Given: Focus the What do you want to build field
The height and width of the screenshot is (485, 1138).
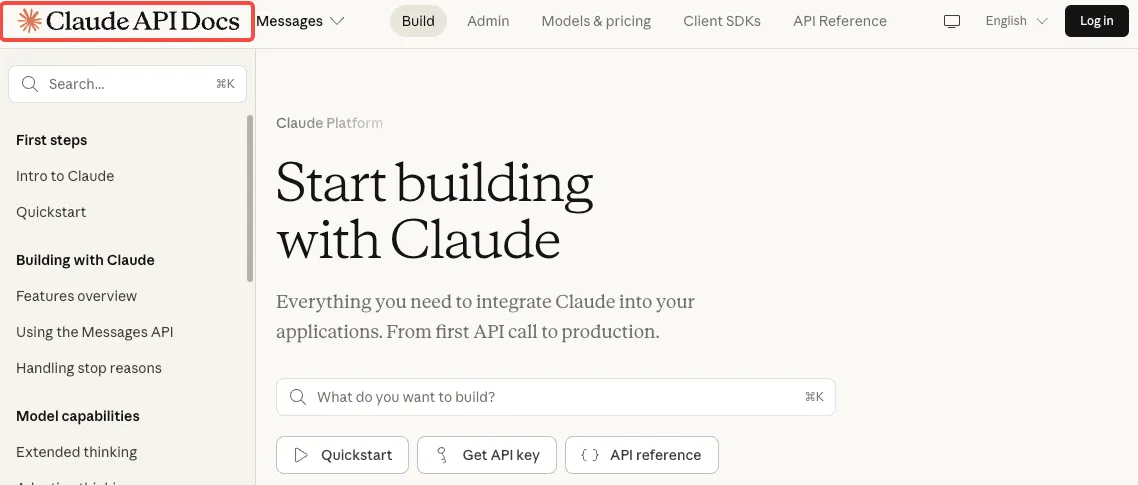Looking at the screenshot, I should coord(556,397).
